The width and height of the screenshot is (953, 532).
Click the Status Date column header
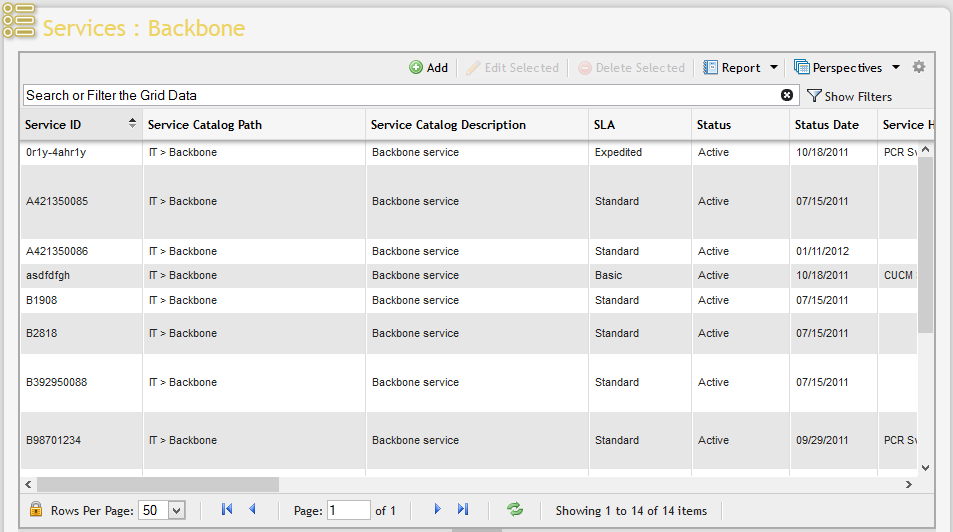826,125
